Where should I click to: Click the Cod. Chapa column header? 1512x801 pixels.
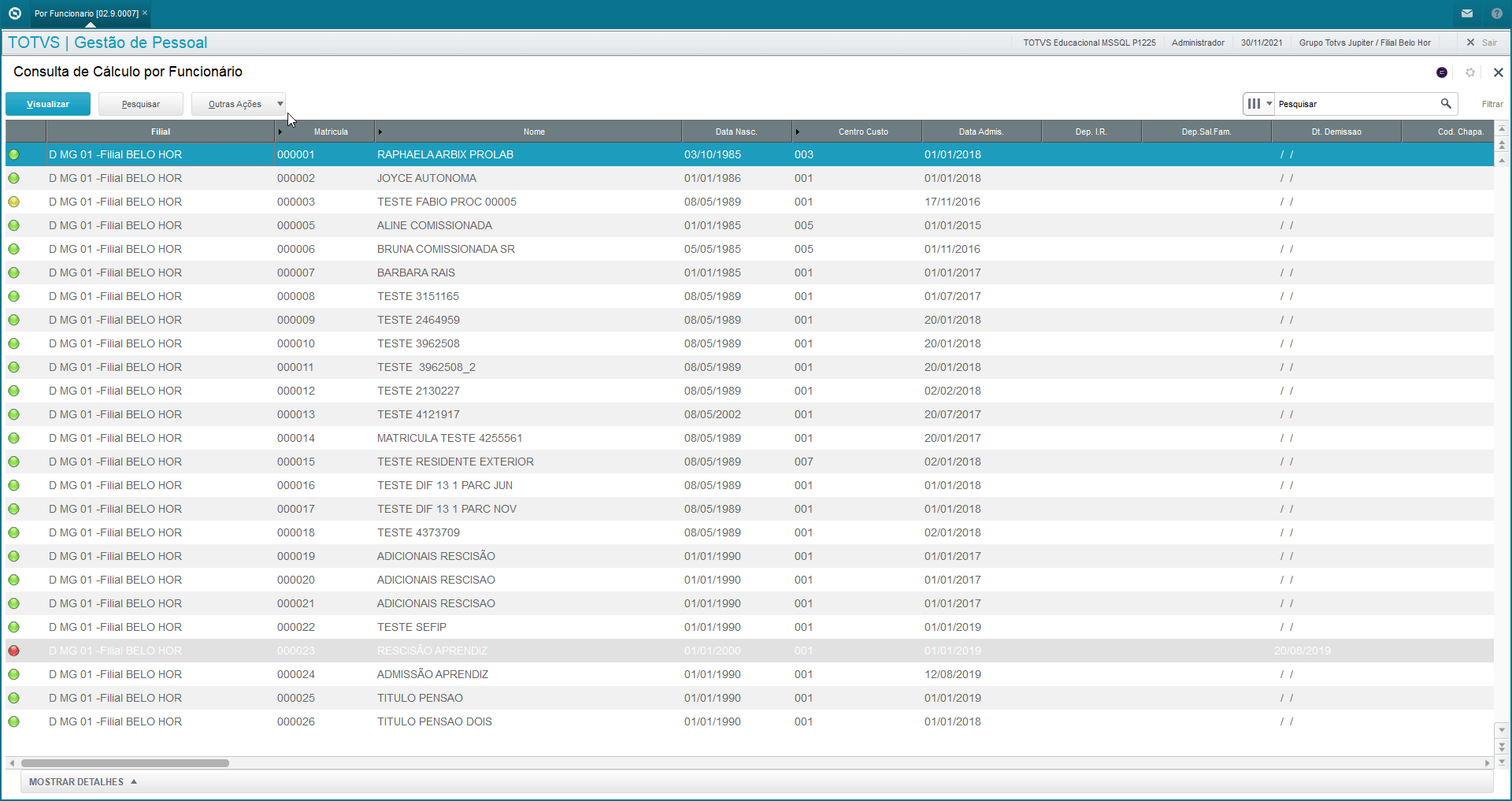pyautogui.click(x=1447, y=132)
